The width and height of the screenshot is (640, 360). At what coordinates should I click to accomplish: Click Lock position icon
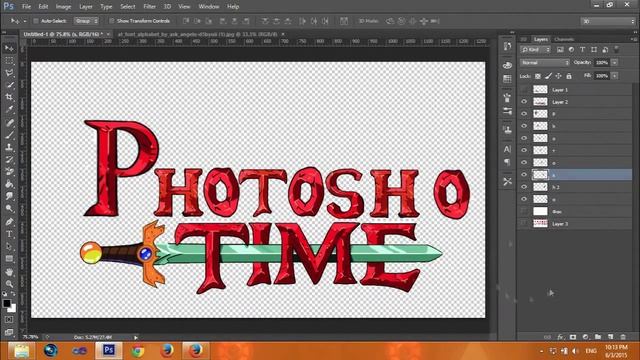point(558,76)
